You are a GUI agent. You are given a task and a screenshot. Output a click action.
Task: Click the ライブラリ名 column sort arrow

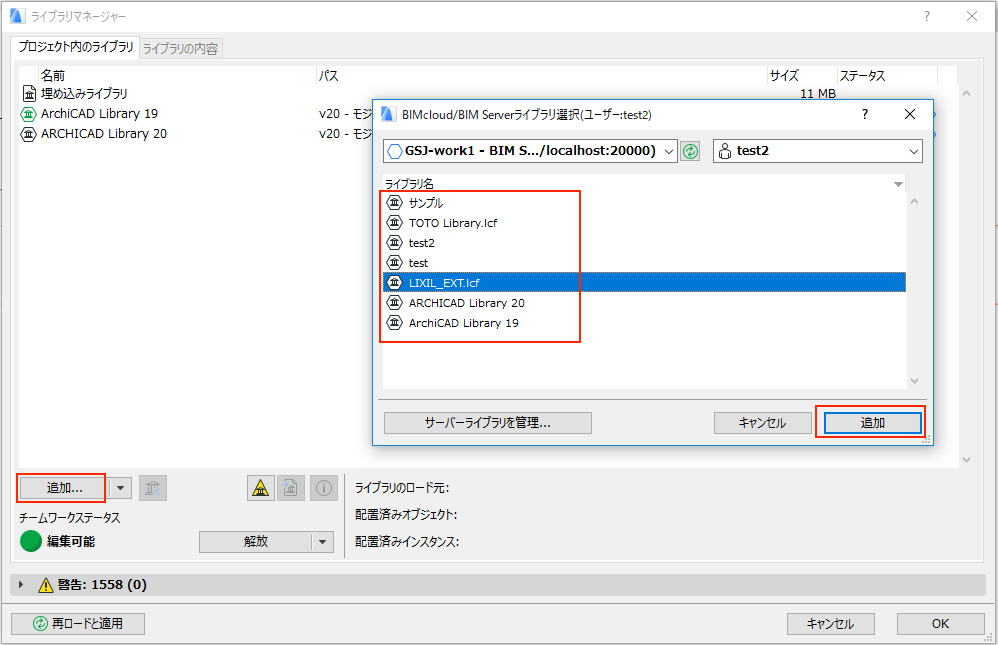898,184
